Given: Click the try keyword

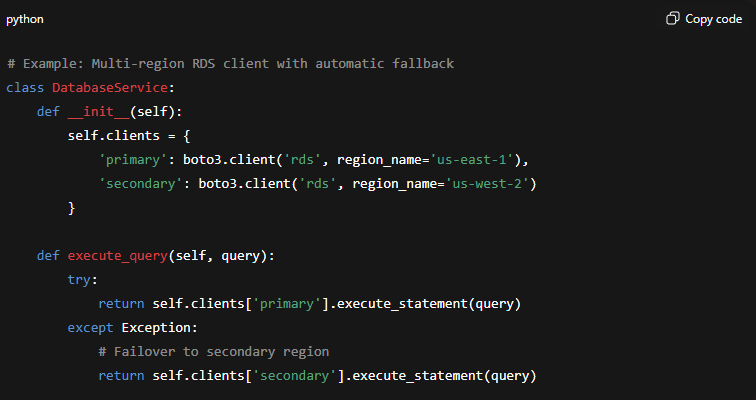Looking at the screenshot, I should click(82, 279).
